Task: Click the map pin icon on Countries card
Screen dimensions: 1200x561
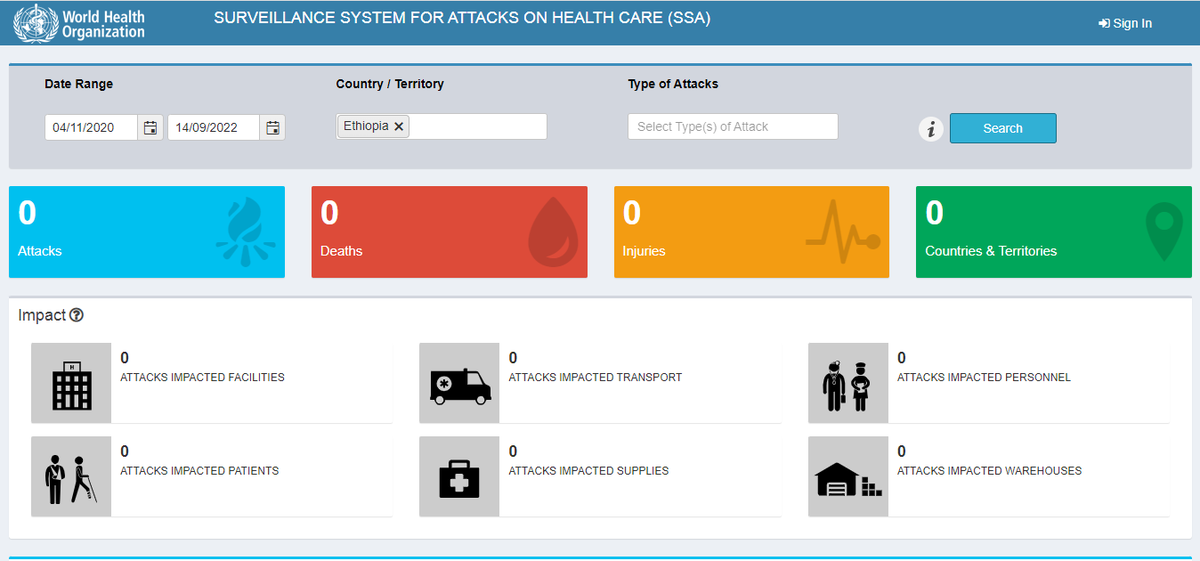Action: pos(1162,232)
